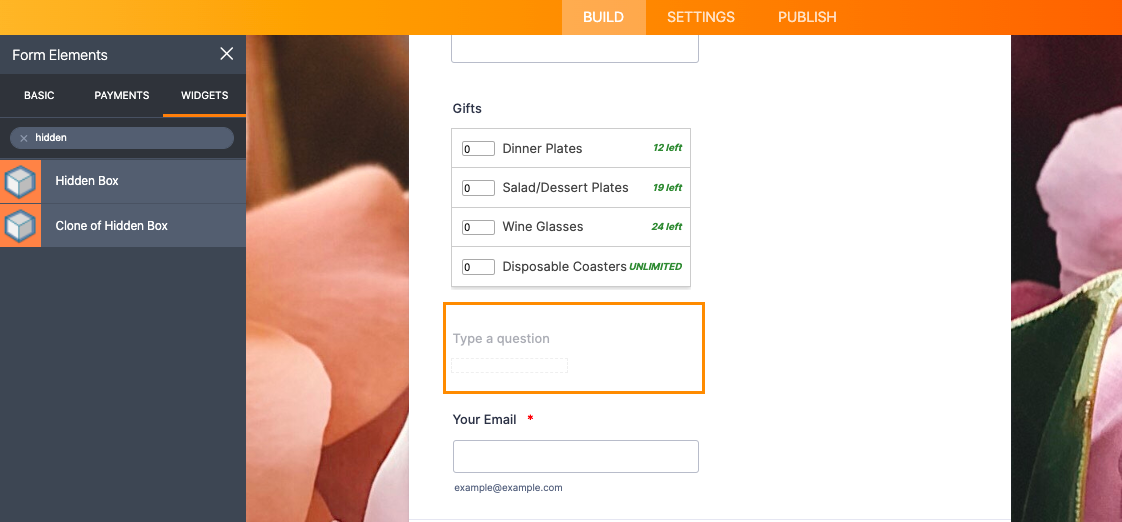Open the Publish section
The width and height of the screenshot is (1122, 522).
[x=807, y=17]
